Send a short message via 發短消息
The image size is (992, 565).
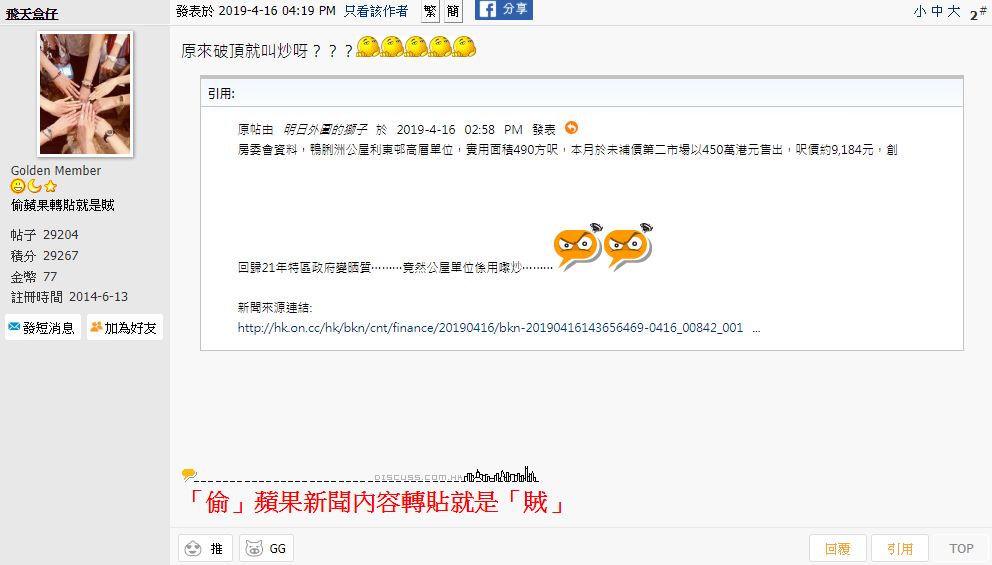42,327
